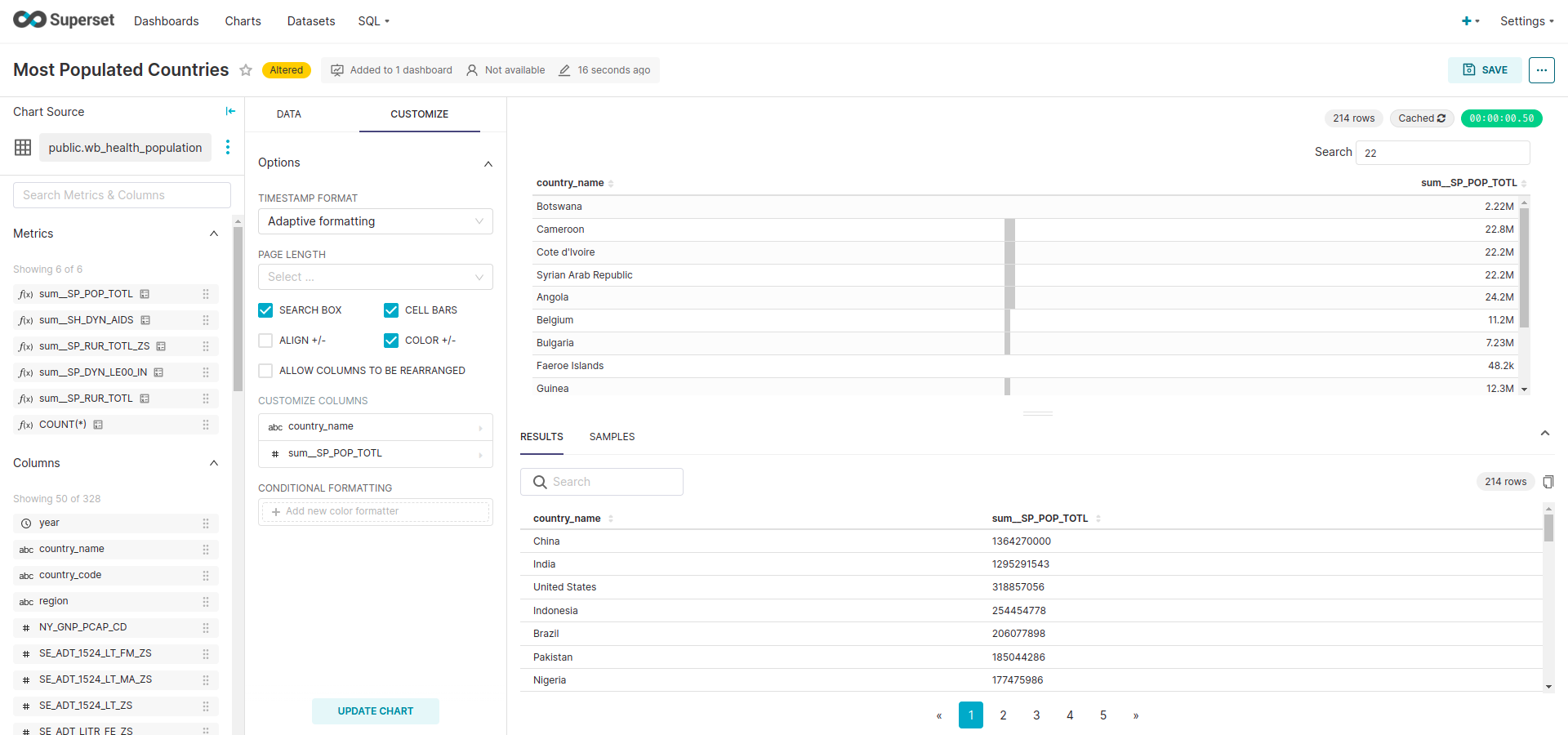Refresh the Cached query result

[x=1441, y=118]
